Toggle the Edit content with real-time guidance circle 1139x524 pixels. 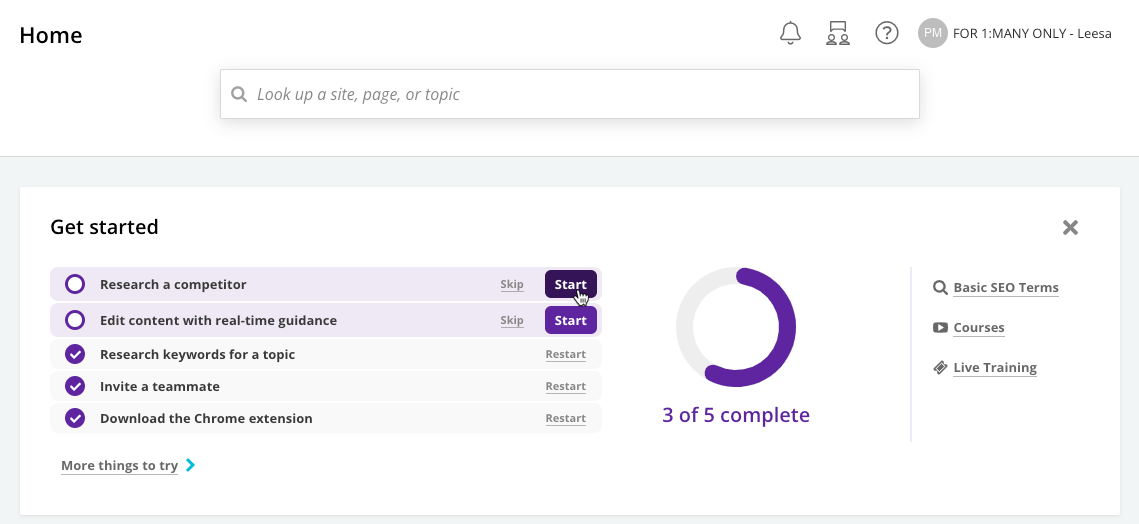pos(75,320)
